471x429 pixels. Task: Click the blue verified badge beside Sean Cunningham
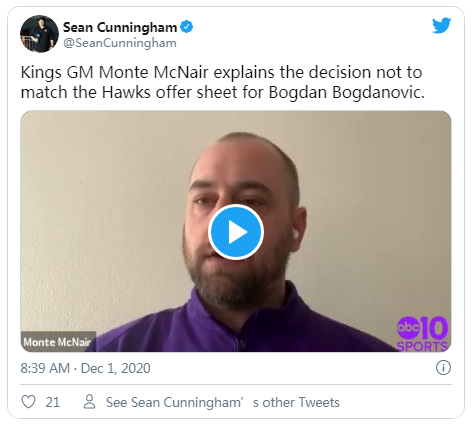pos(187,27)
